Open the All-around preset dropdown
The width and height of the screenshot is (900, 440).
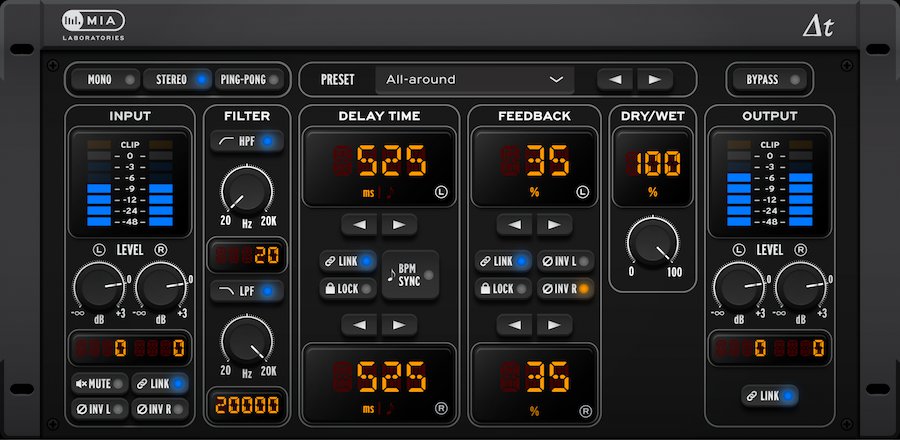coord(475,79)
